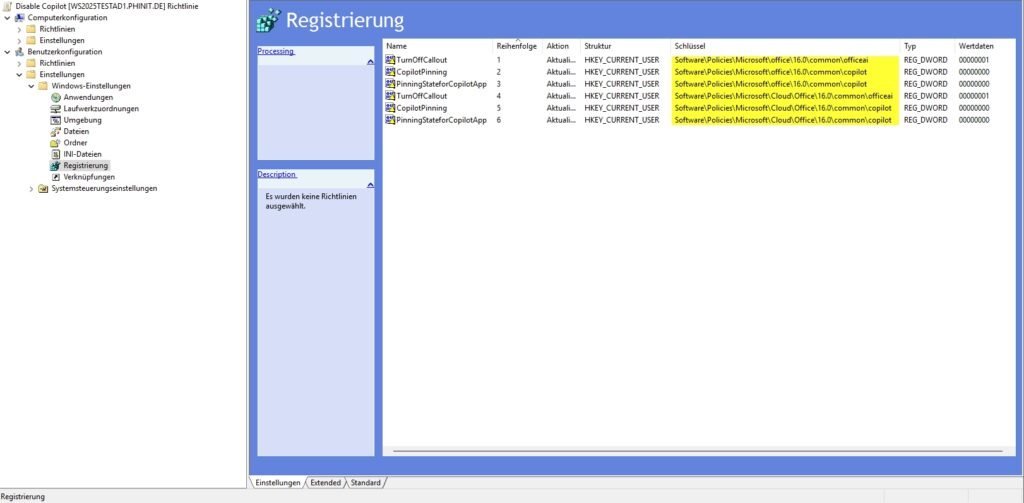Select the Verknüpfungen shortcut icon
The height and width of the screenshot is (503, 1024).
pos(56,177)
